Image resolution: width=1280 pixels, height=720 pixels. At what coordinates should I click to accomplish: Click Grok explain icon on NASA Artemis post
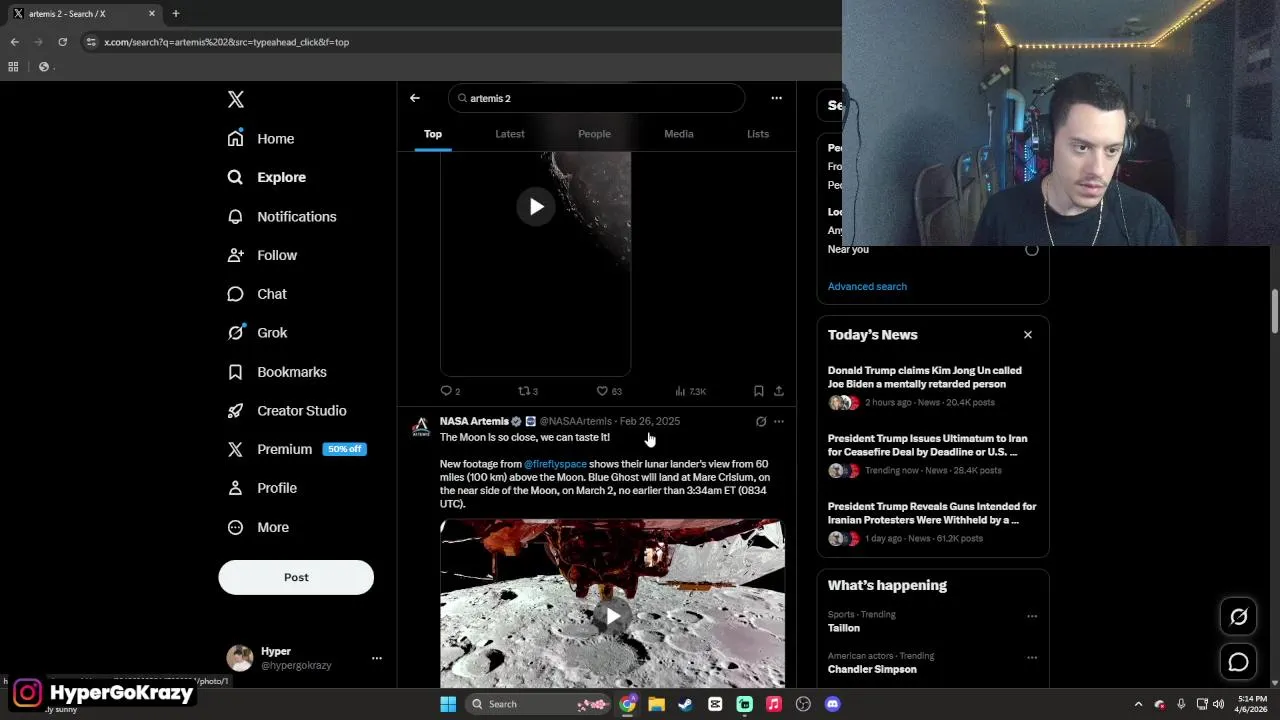coord(761,422)
